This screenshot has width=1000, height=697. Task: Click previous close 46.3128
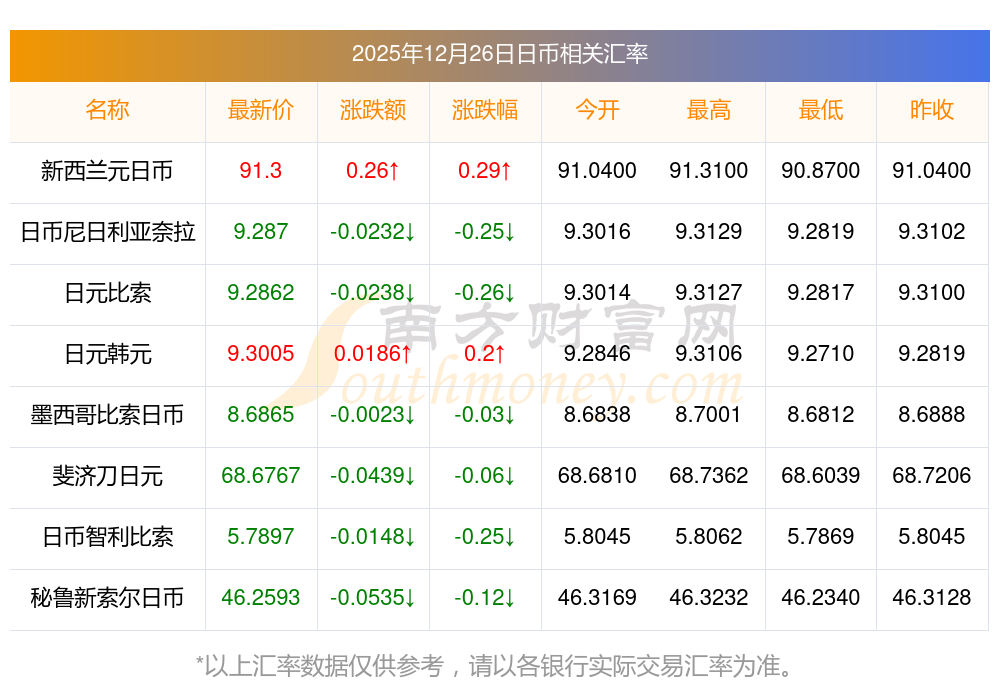pos(932,598)
